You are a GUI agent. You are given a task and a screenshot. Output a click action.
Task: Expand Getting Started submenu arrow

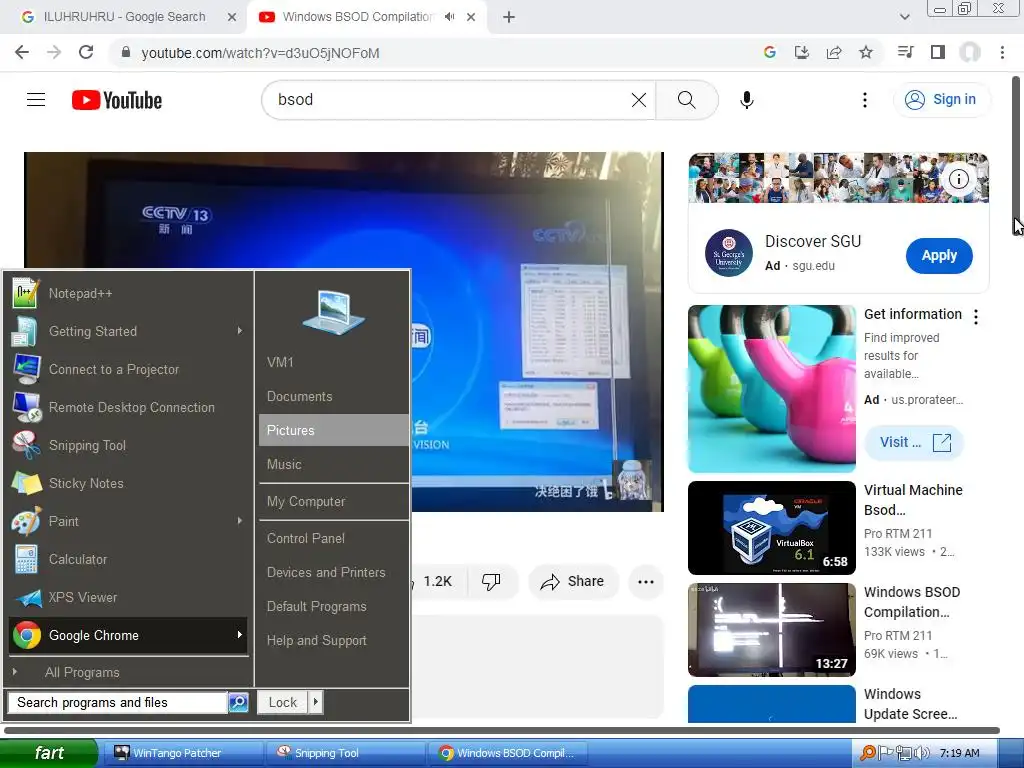(x=240, y=331)
